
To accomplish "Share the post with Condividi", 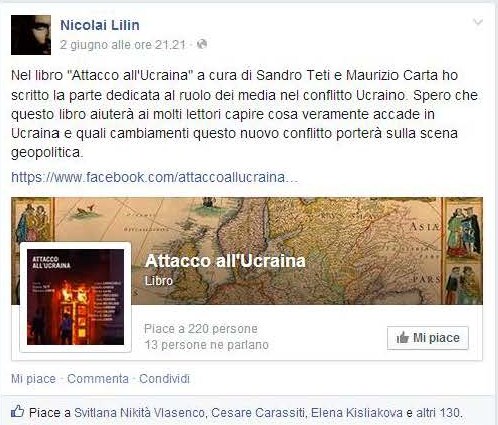I will (164, 379).
